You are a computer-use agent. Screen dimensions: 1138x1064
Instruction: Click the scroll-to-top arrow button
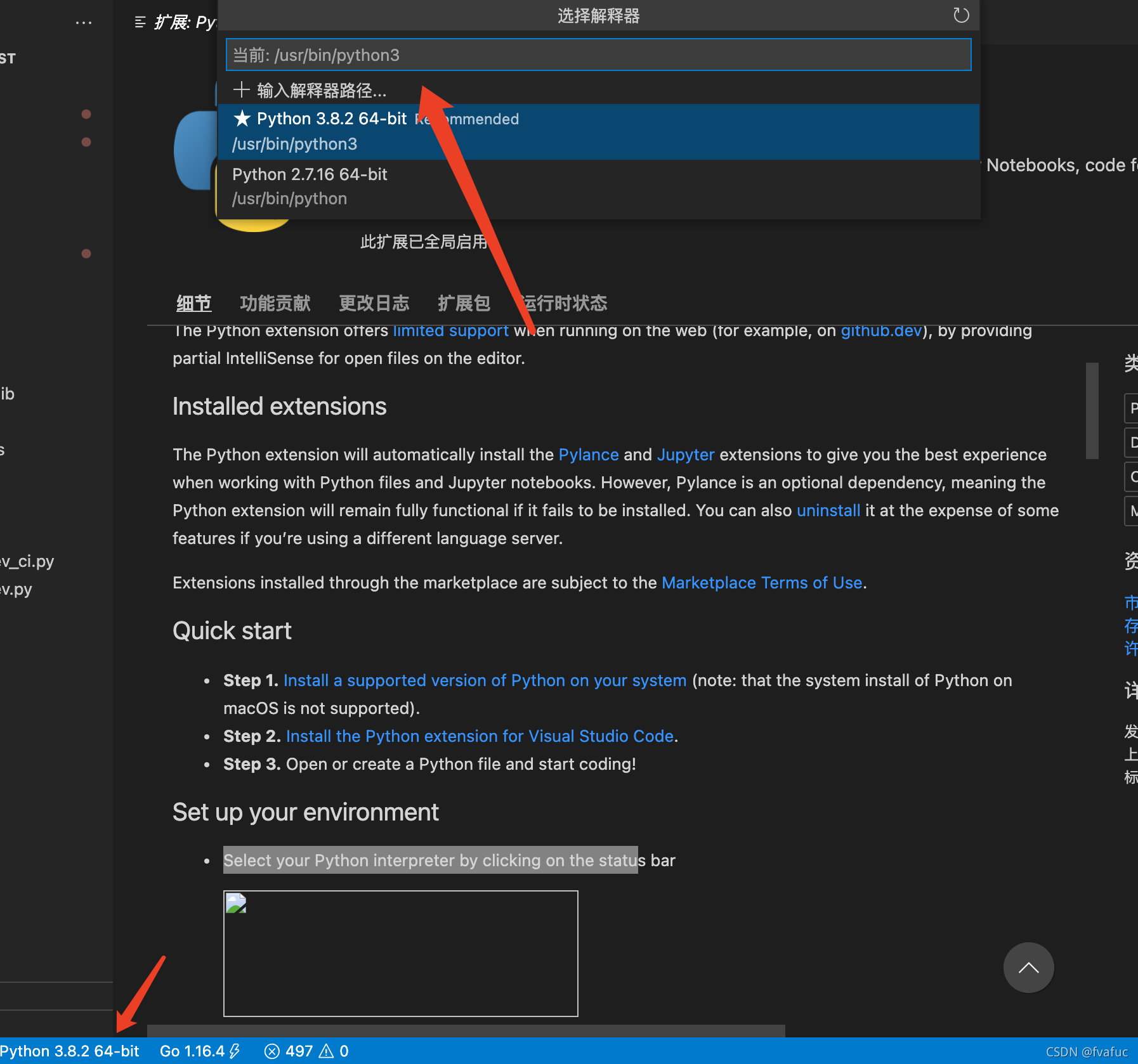pos(1028,968)
